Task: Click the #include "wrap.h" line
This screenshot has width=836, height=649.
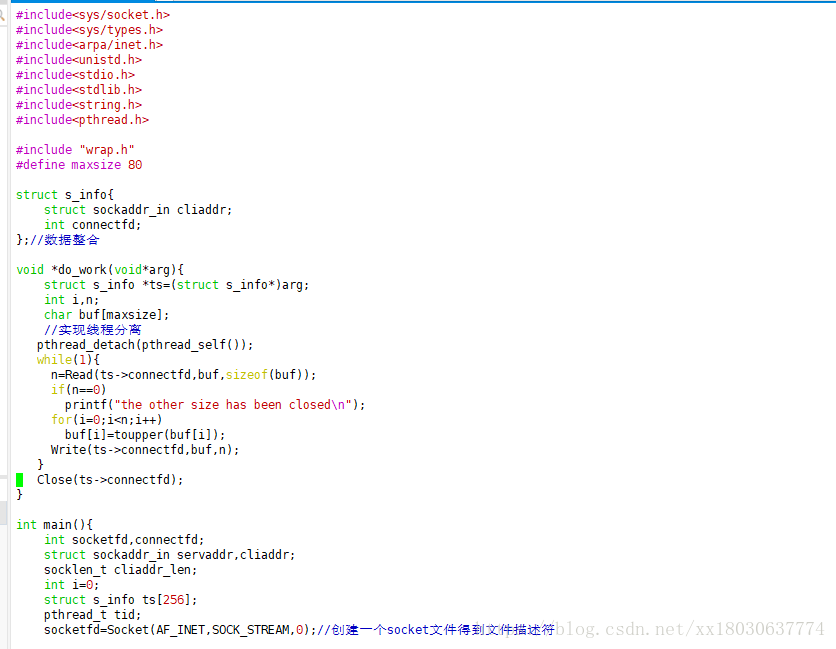Action: click(x=75, y=150)
